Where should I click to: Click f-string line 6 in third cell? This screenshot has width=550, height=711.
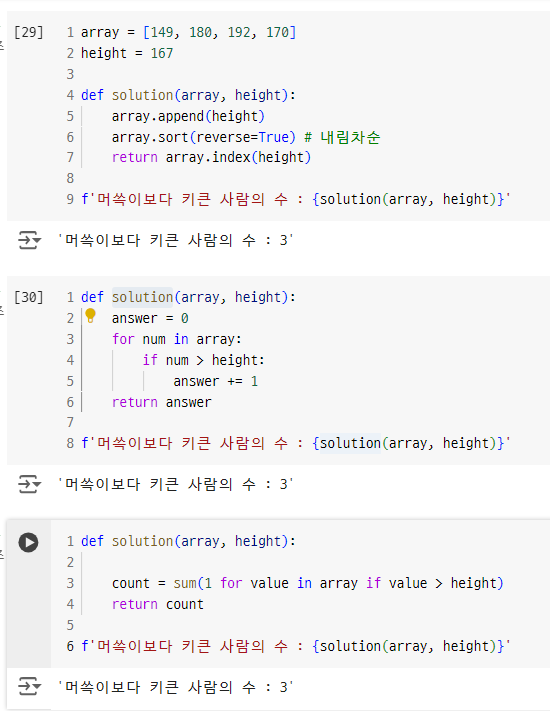click(296, 646)
